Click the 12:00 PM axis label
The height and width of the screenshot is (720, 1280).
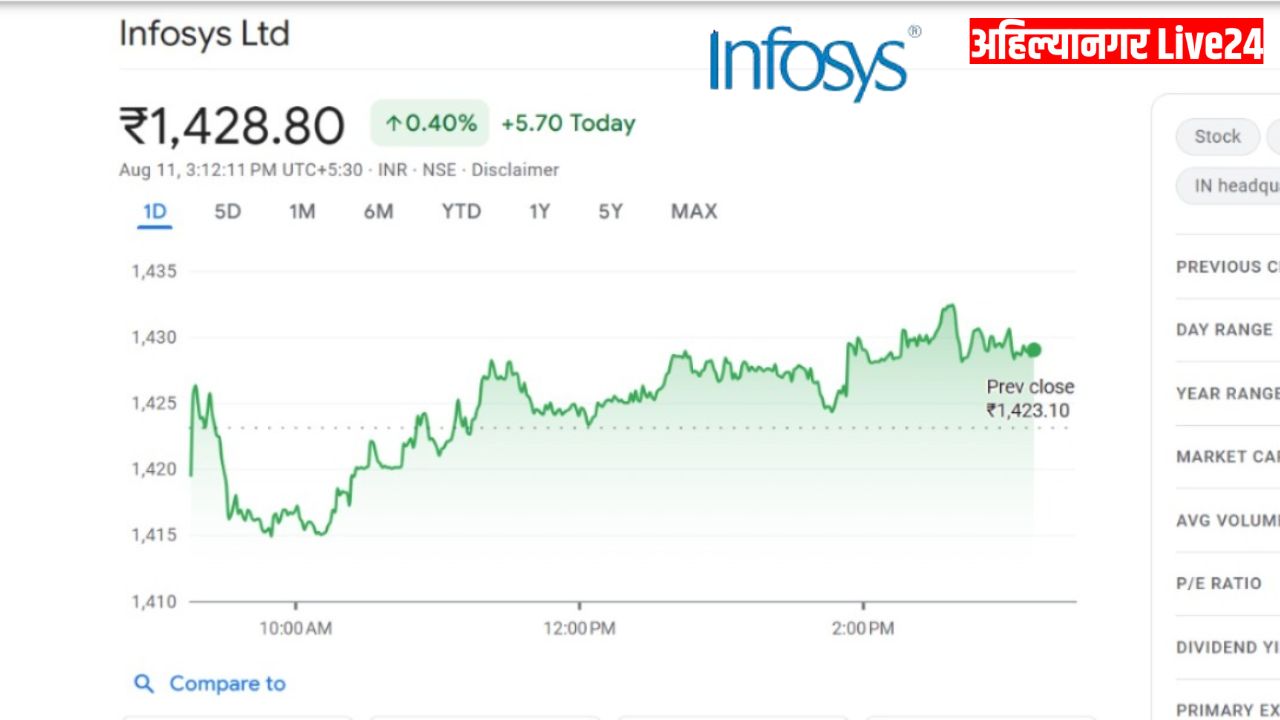click(x=580, y=629)
